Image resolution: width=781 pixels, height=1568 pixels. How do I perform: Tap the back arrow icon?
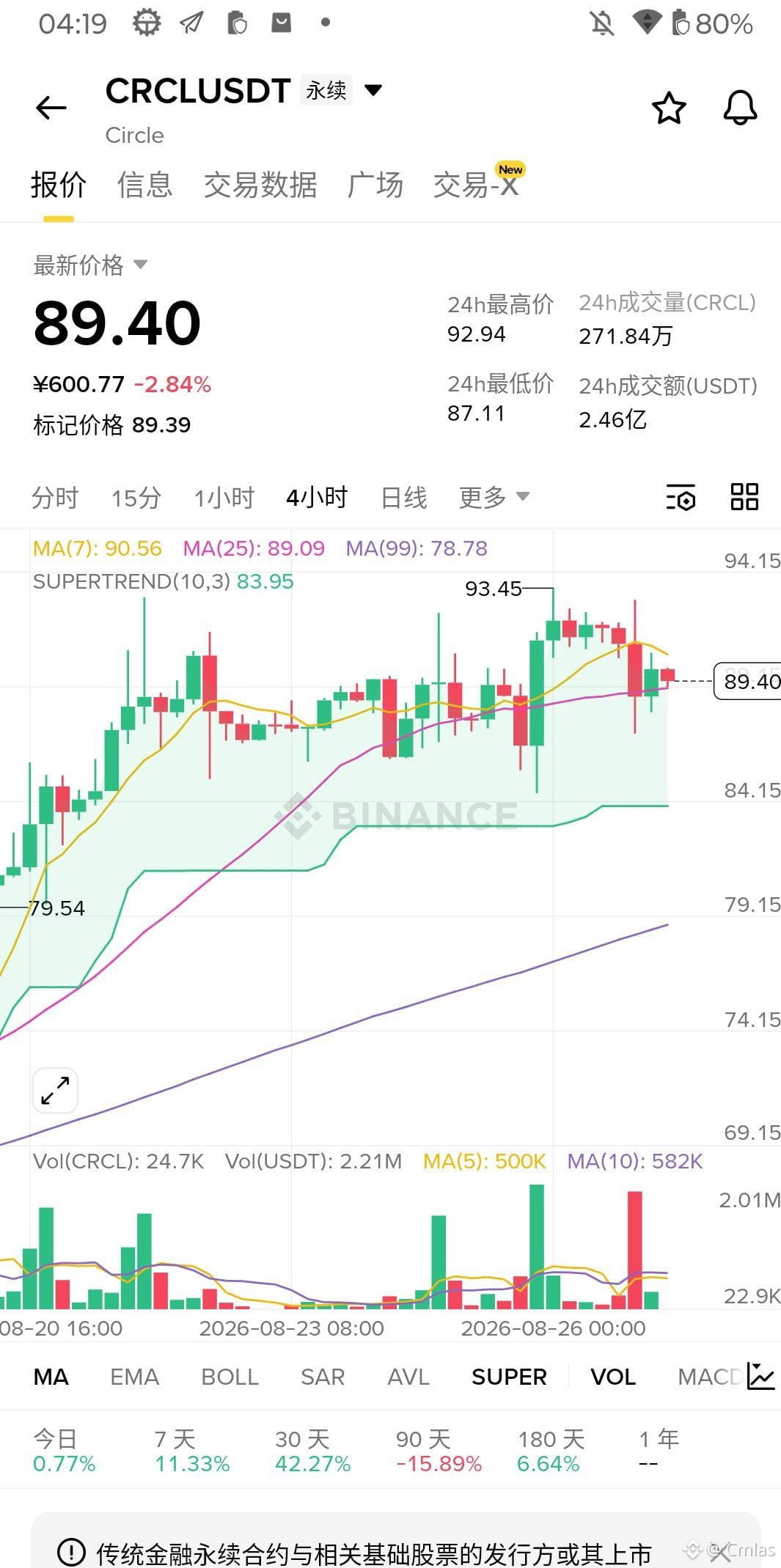(51, 108)
